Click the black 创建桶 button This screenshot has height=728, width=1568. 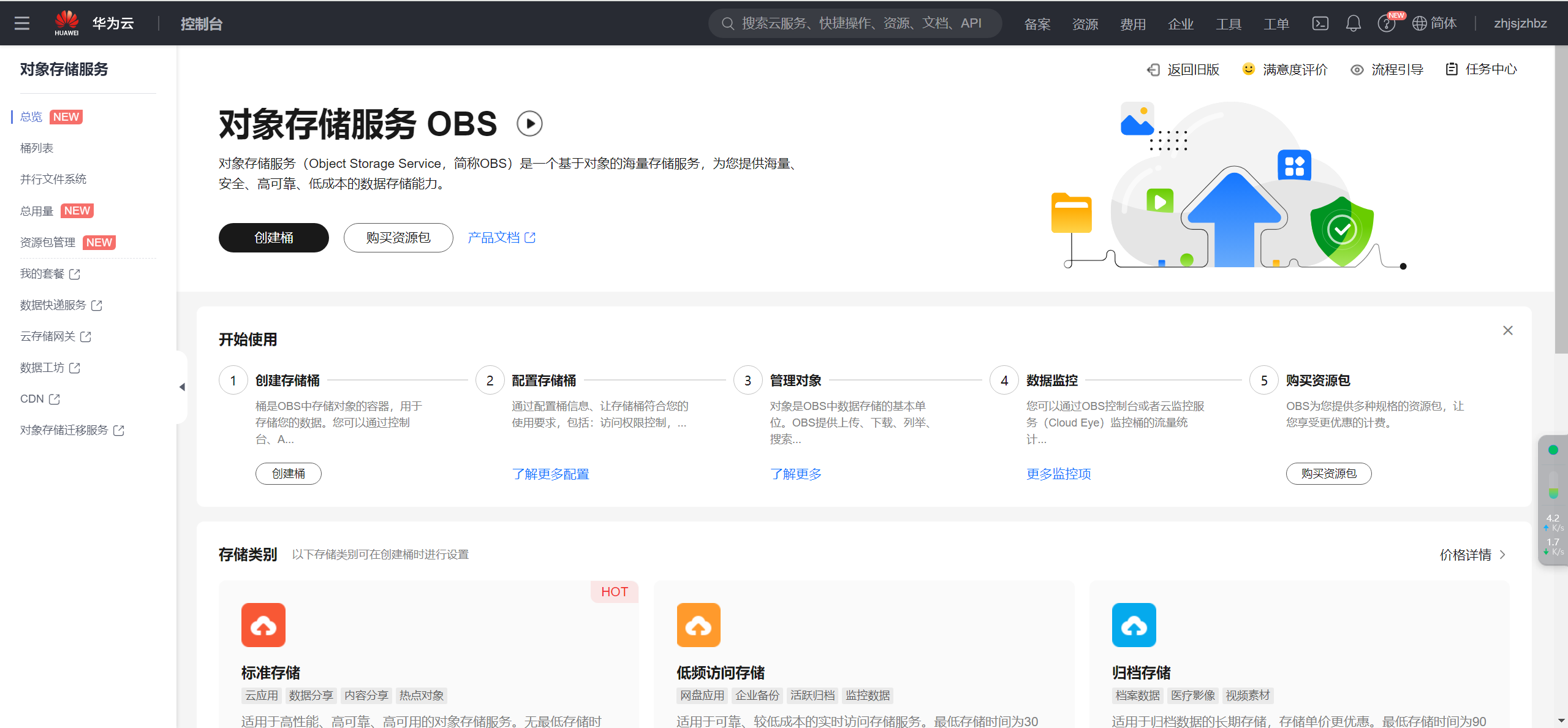click(273, 238)
